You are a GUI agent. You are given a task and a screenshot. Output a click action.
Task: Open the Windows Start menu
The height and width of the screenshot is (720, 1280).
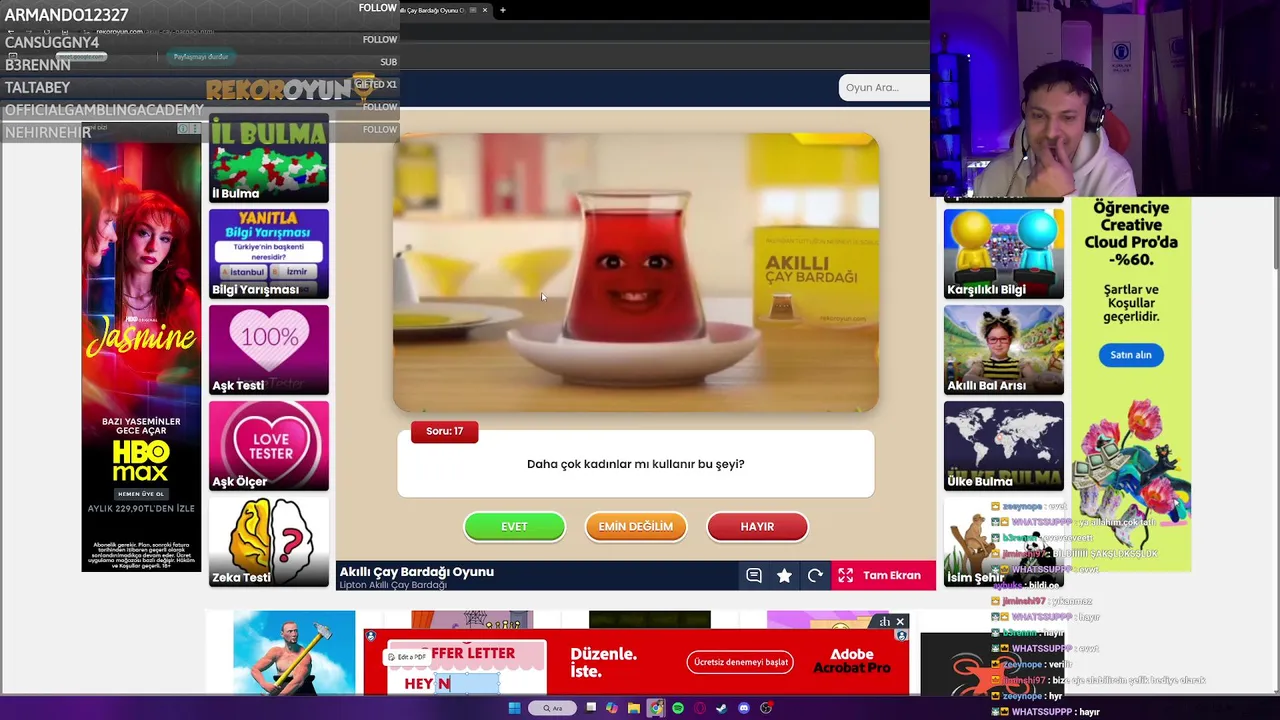[514, 708]
